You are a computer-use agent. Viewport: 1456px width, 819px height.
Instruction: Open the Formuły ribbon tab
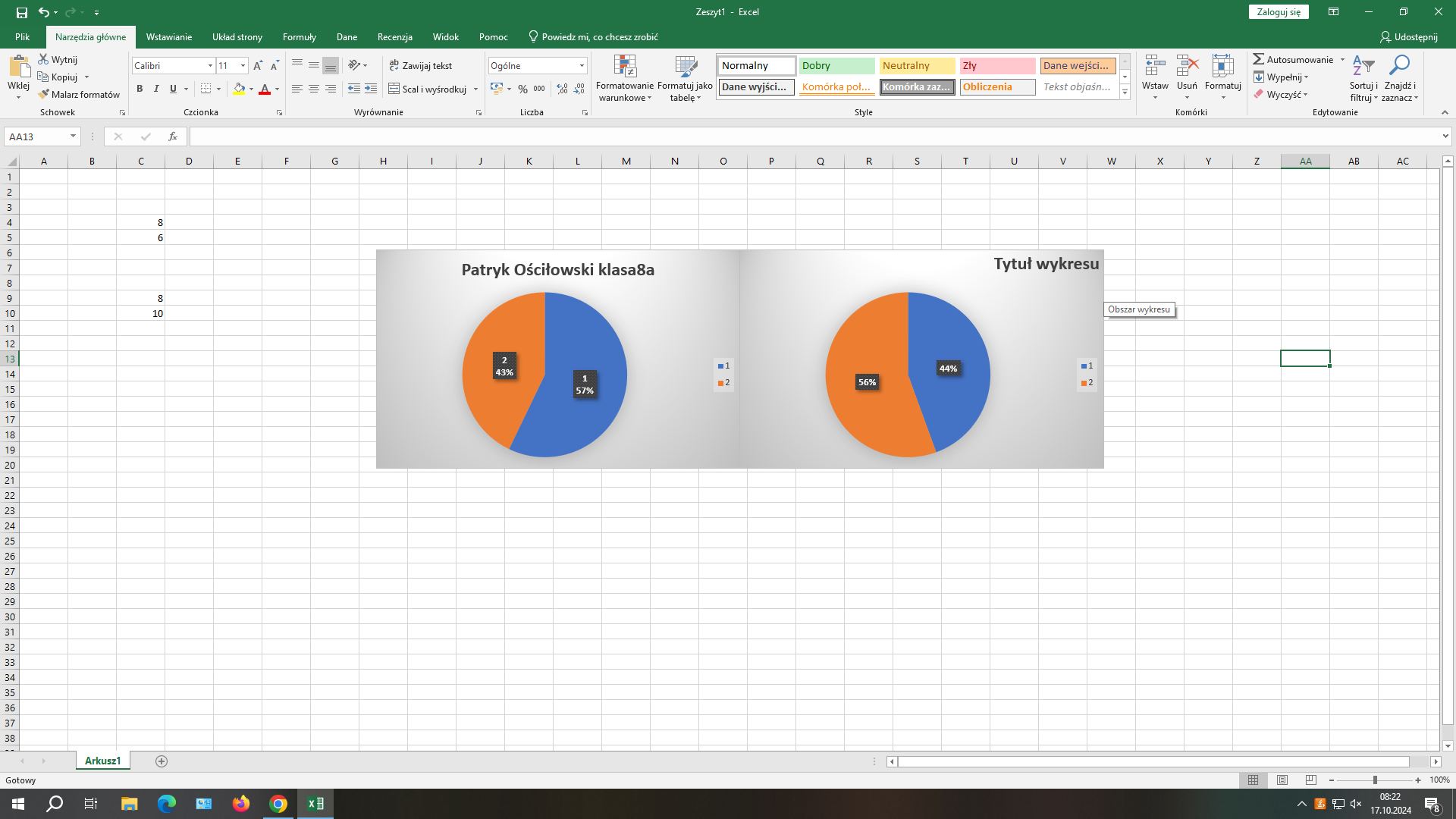click(299, 36)
